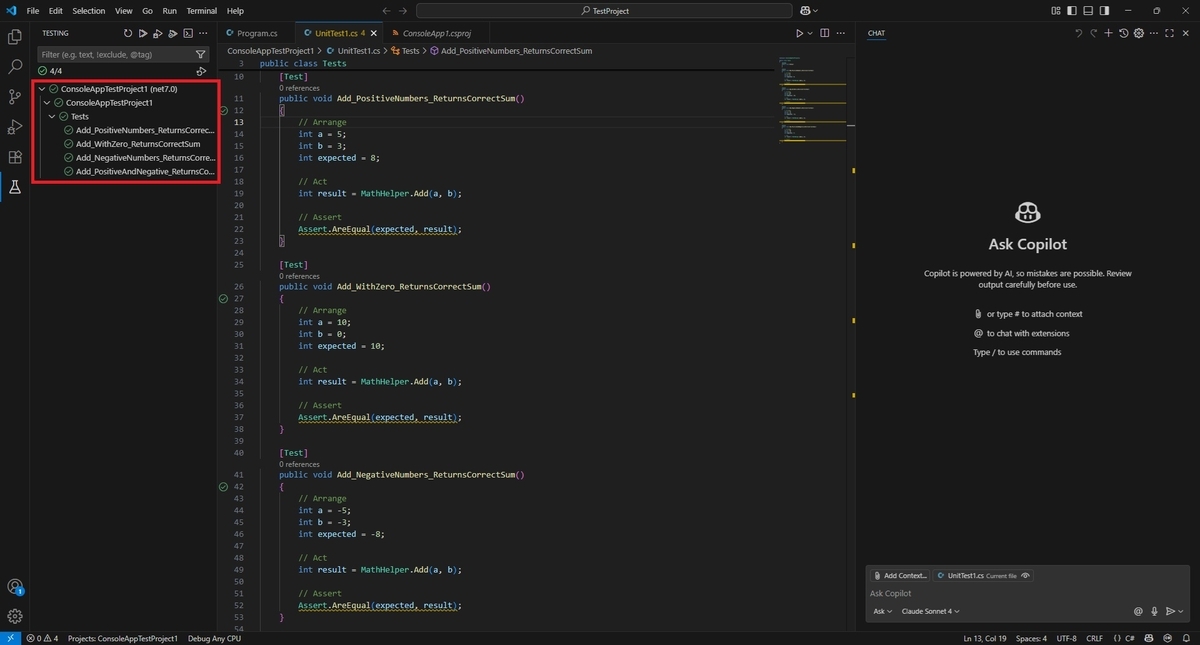Refresh tests in Testing panel
Viewport: 1200px width, 645px height.
click(128, 33)
